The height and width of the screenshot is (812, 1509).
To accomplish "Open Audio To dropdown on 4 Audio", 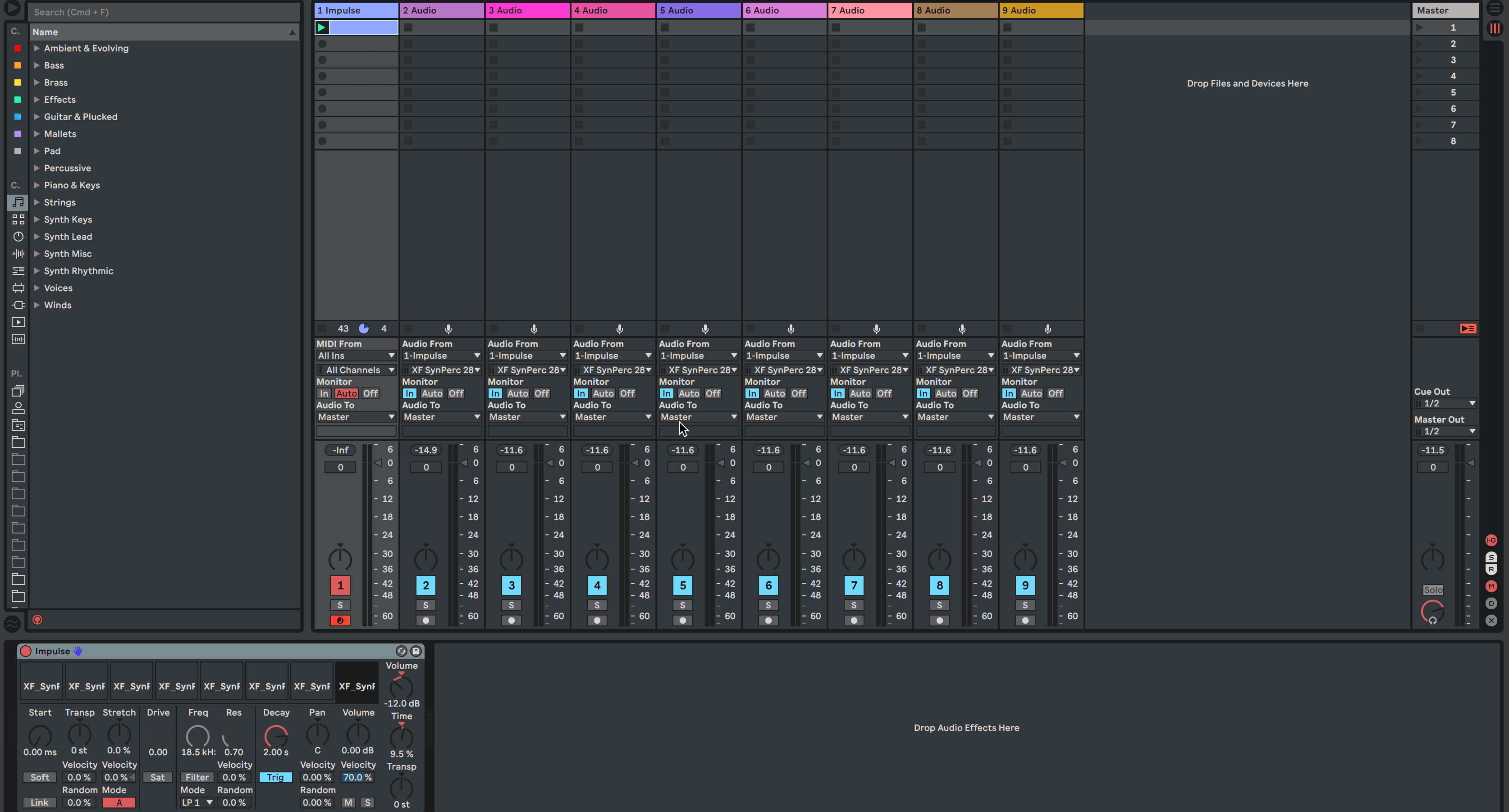I will (612, 417).
